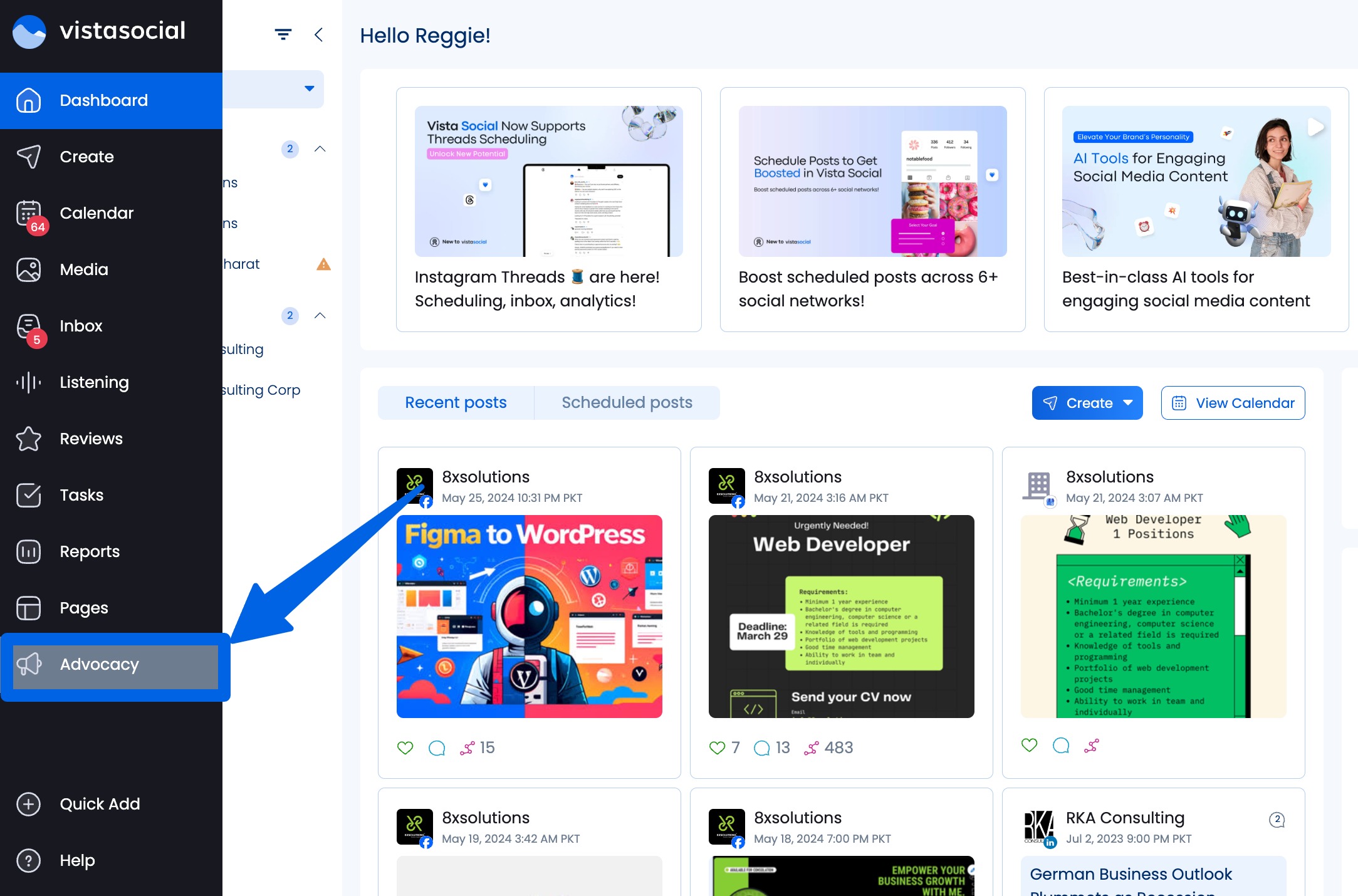The width and height of the screenshot is (1358, 896).
Task: Open the Advocacy section highlighted by the arrow
Action: tap(99, 664)
